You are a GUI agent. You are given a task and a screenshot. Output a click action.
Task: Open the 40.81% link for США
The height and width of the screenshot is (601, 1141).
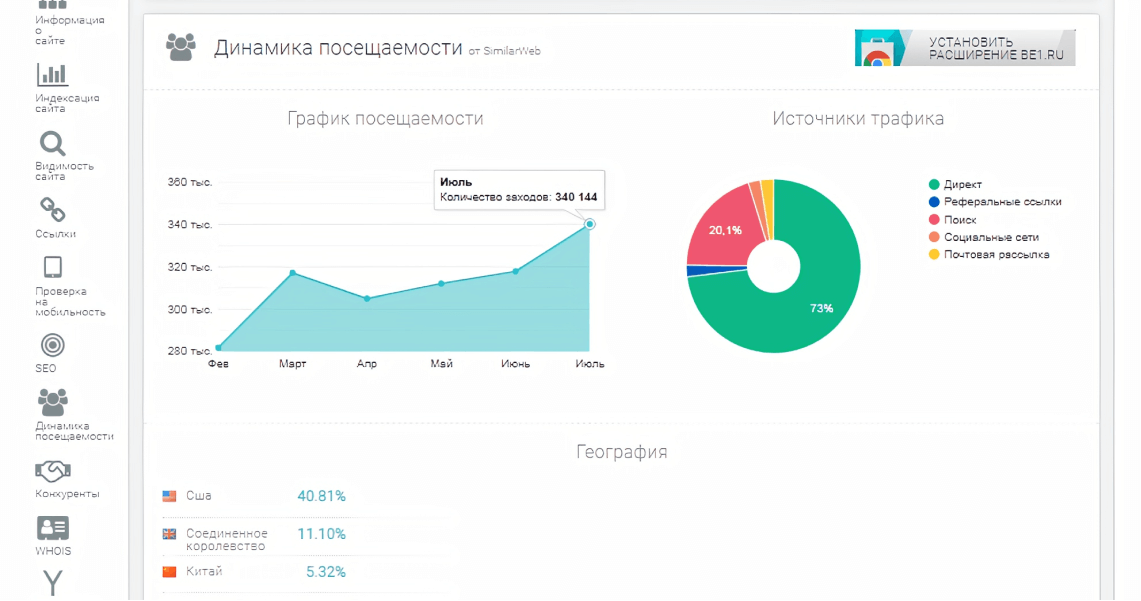[x=322, y=494]
